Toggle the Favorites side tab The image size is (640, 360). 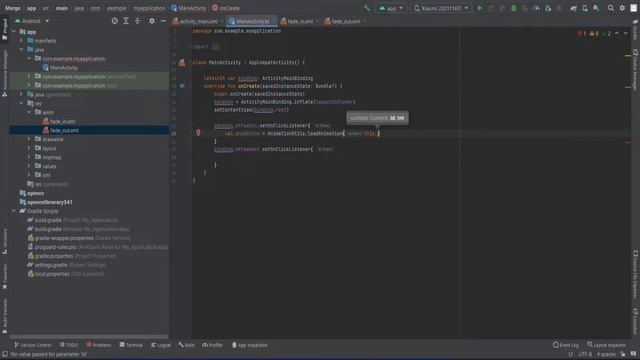[4, 276]
